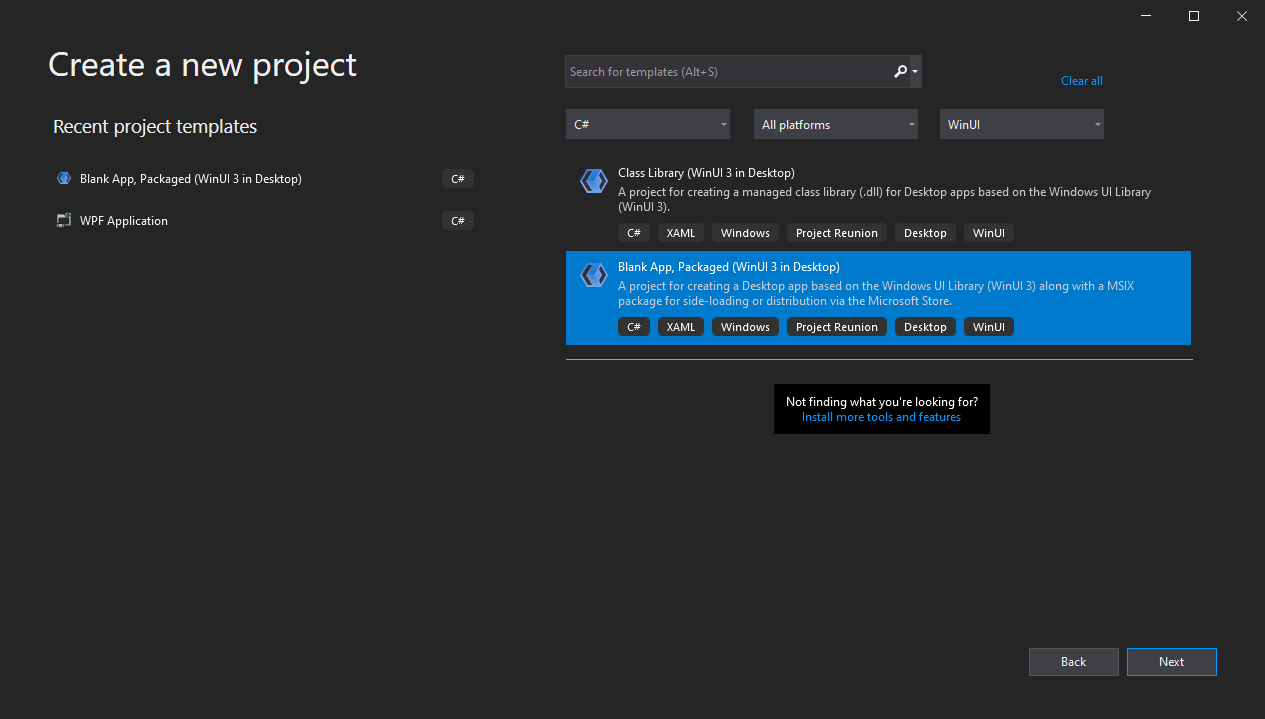This screenshot has width=1265, height=719.
Task: Click the Blank App recent project template icon
Action: [63, 177]
